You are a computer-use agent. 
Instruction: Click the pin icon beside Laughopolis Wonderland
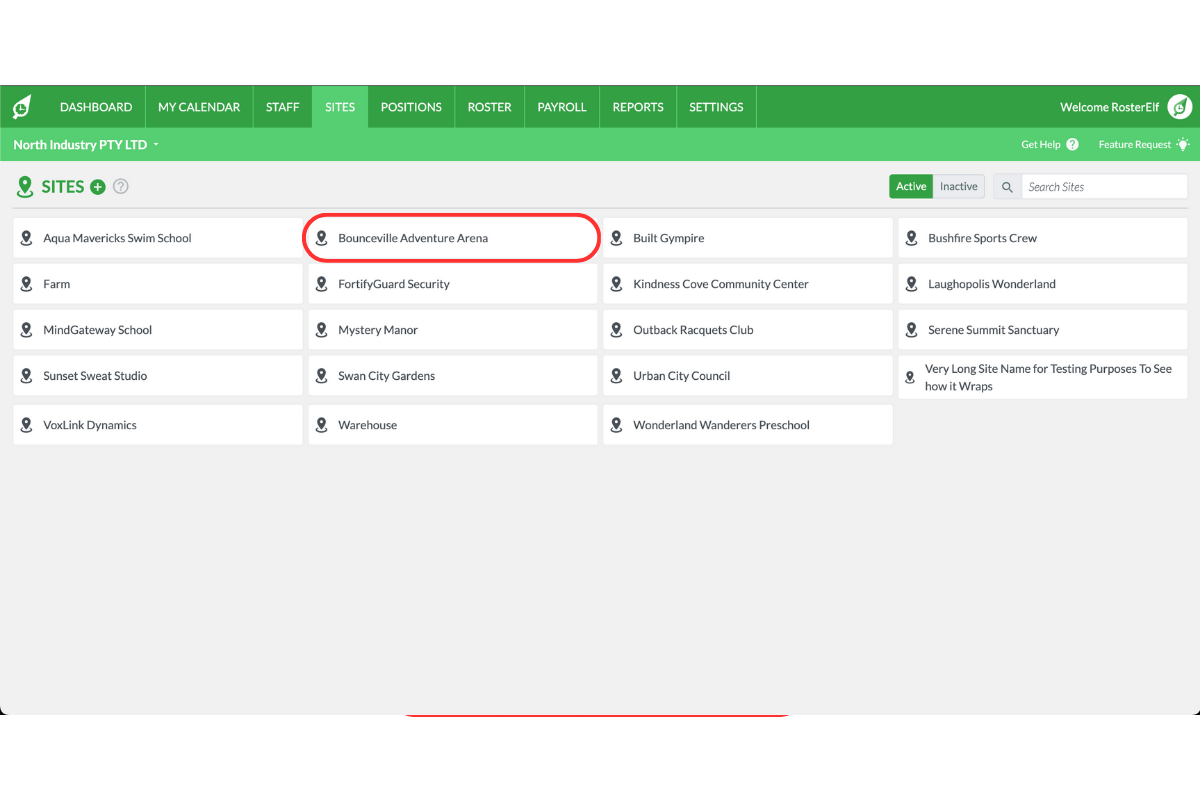coord(911,284)
